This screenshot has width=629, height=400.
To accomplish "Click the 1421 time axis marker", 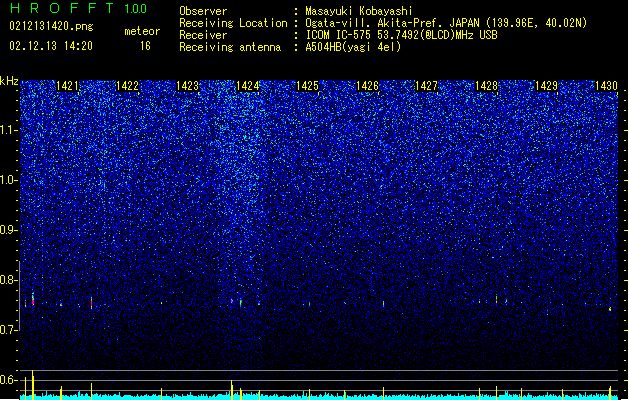I will coord(67,85).
